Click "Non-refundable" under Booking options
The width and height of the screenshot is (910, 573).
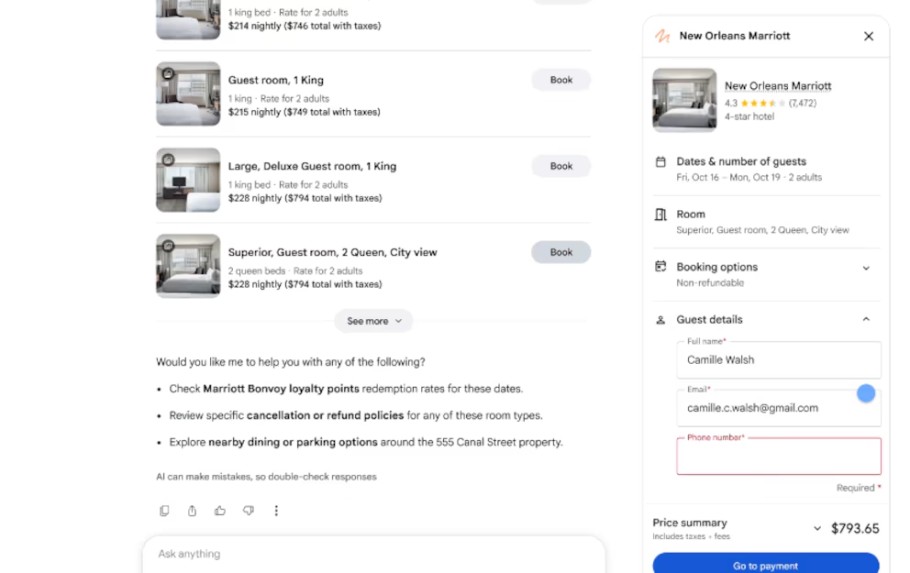710,283
